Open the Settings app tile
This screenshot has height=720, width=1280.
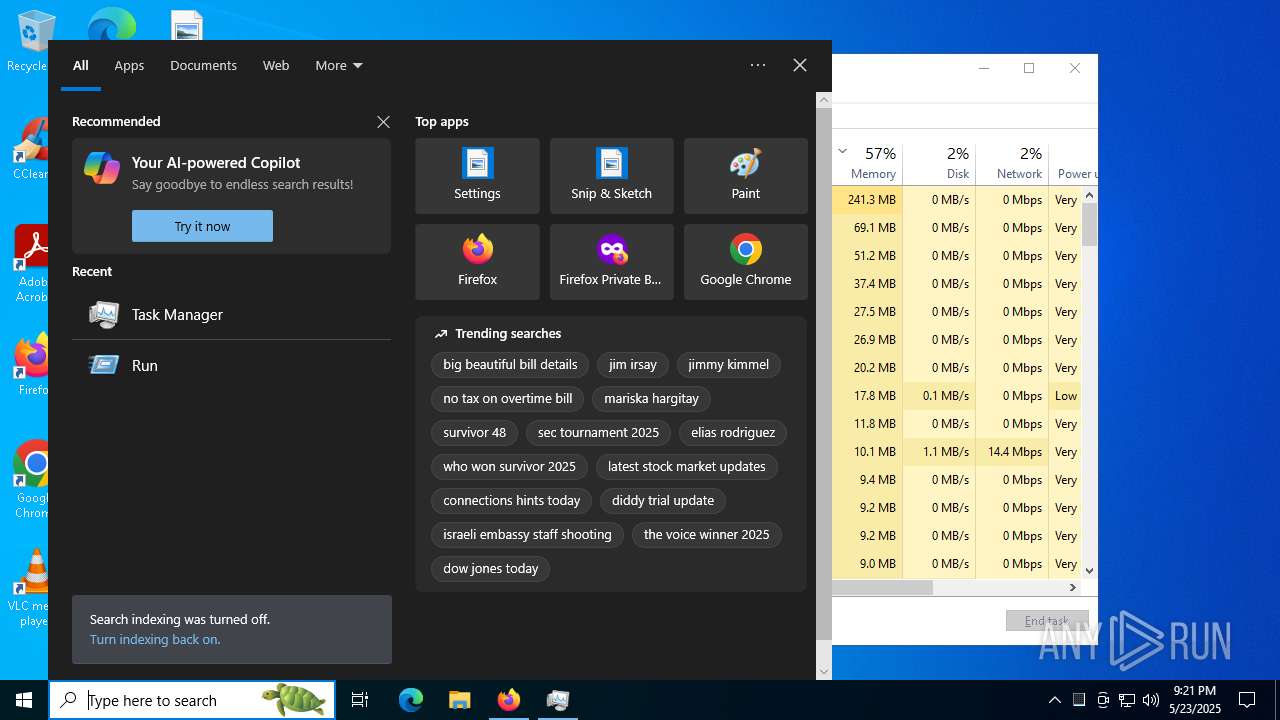click(477, 176)
